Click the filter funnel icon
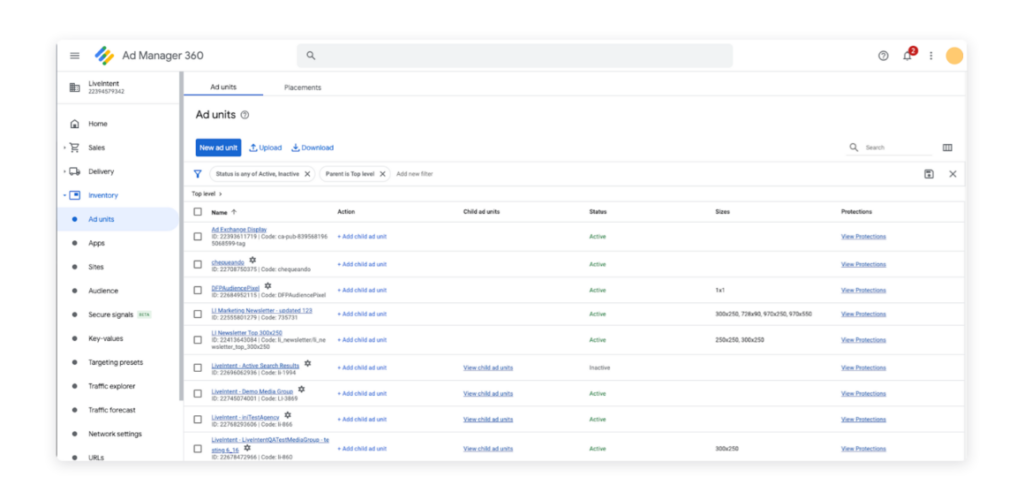The height and width of the screenshot is (500, 1024). pyautogui.click(x=197, y=174)
